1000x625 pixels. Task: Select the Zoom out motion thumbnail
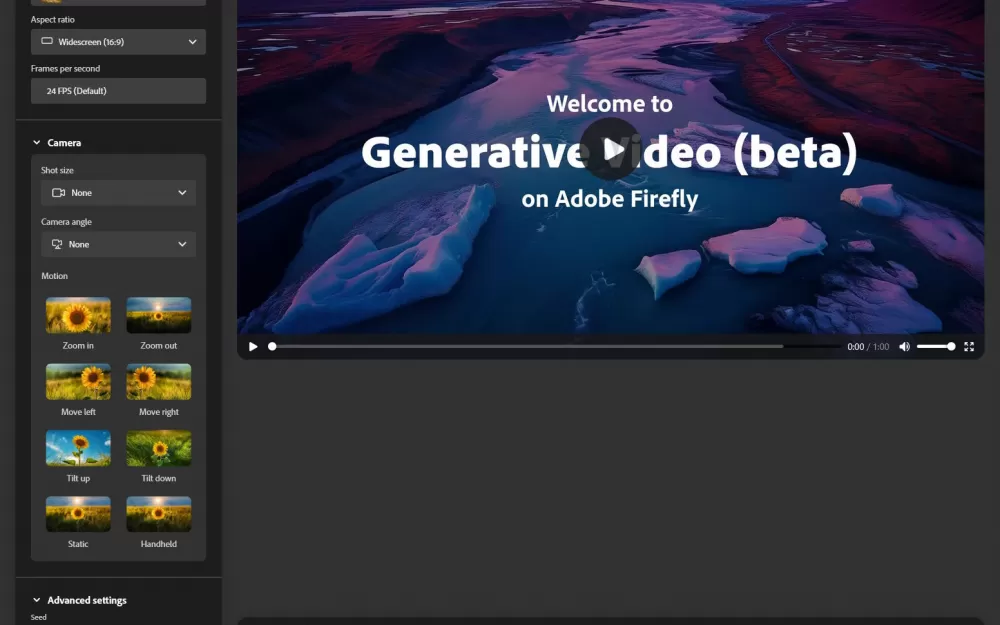(x=158, y=315)
